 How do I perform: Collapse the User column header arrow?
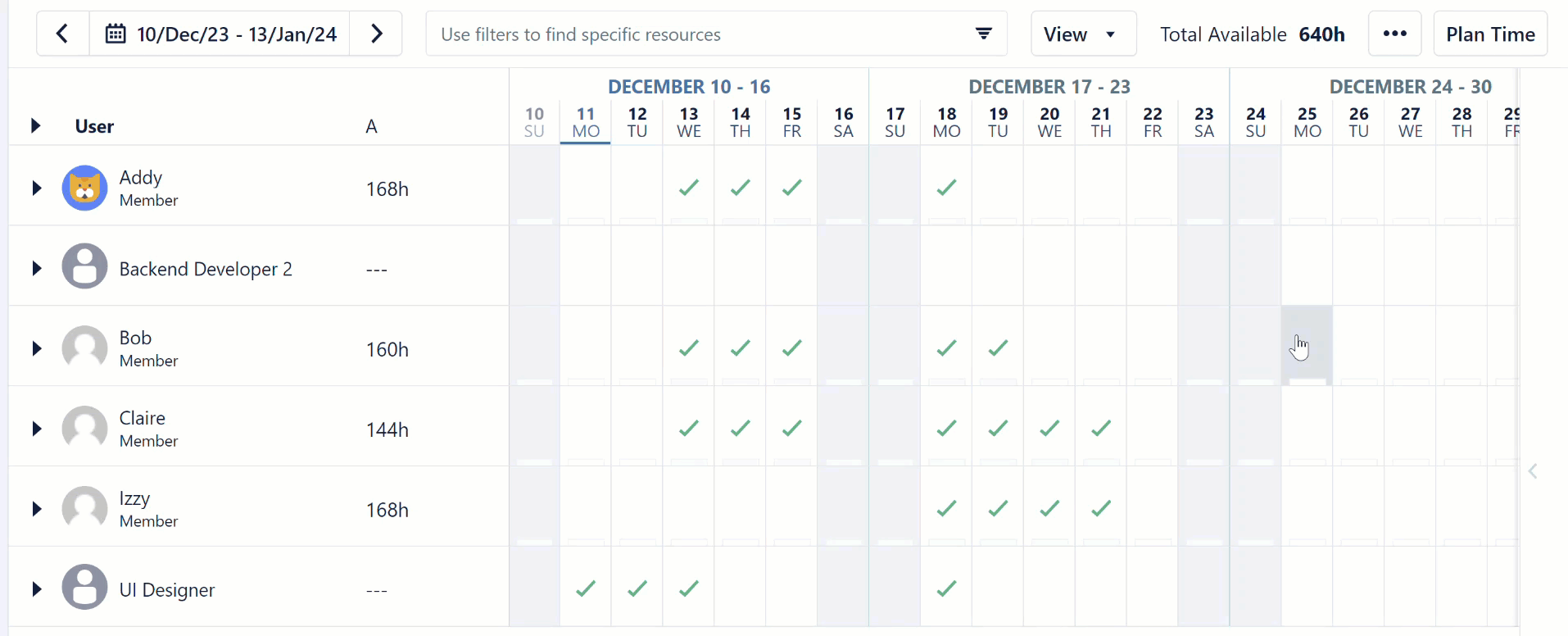[34, 125]
